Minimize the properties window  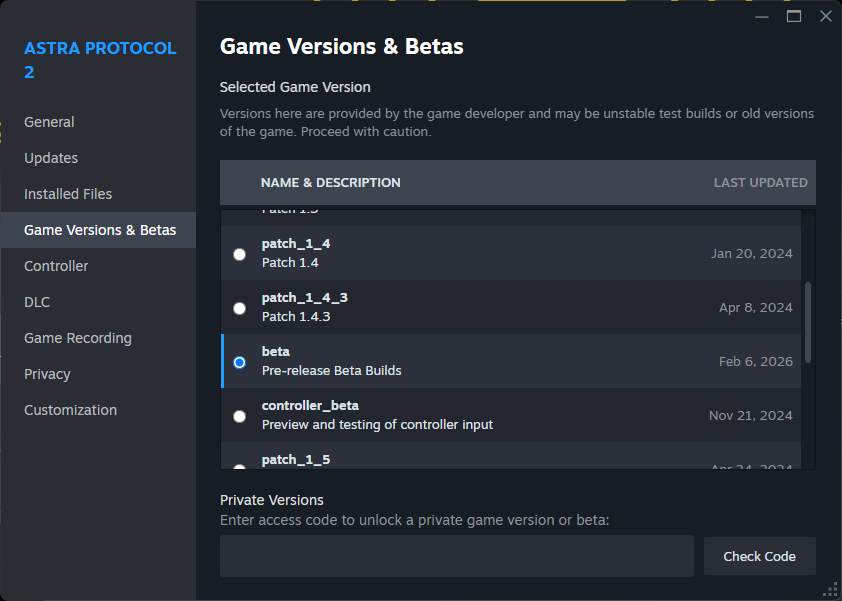(761, 17)
